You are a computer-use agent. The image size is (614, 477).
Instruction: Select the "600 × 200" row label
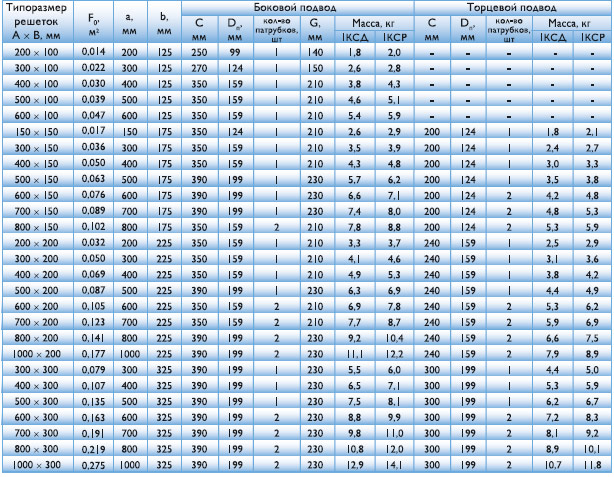pyautogui.click(x=36, y=307)
